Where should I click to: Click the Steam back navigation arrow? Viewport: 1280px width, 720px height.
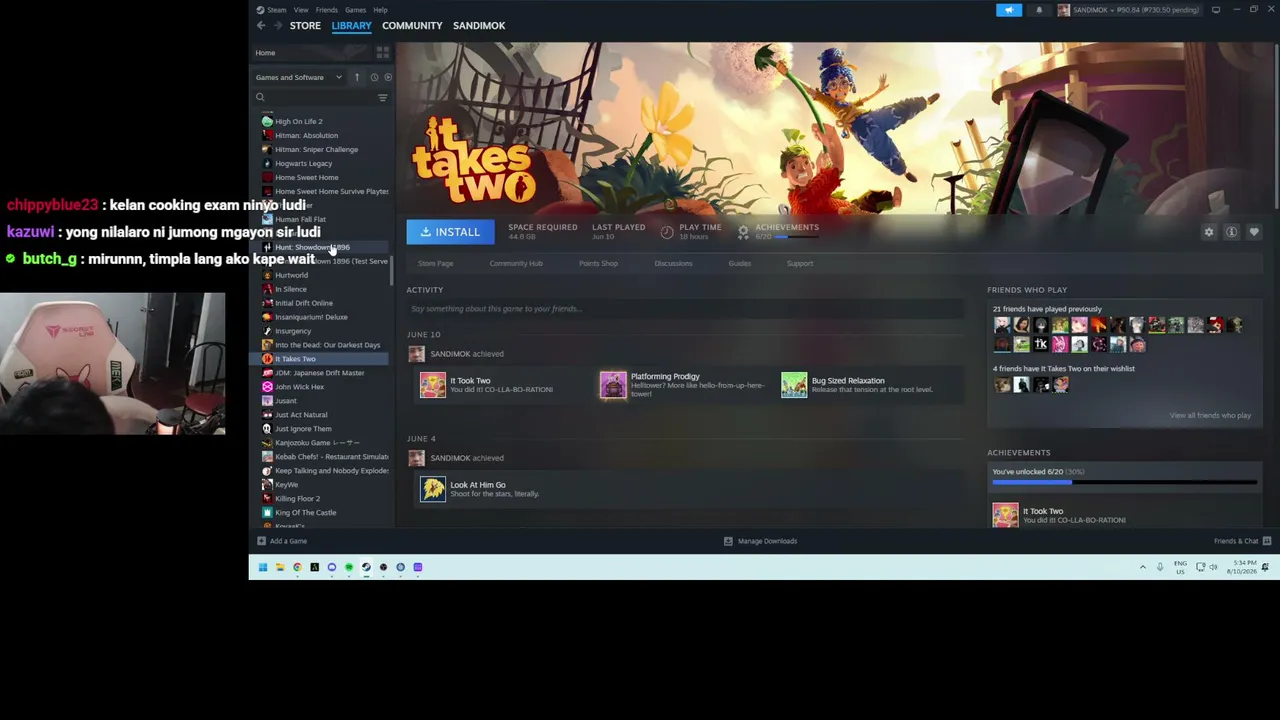tap(261, 26)
